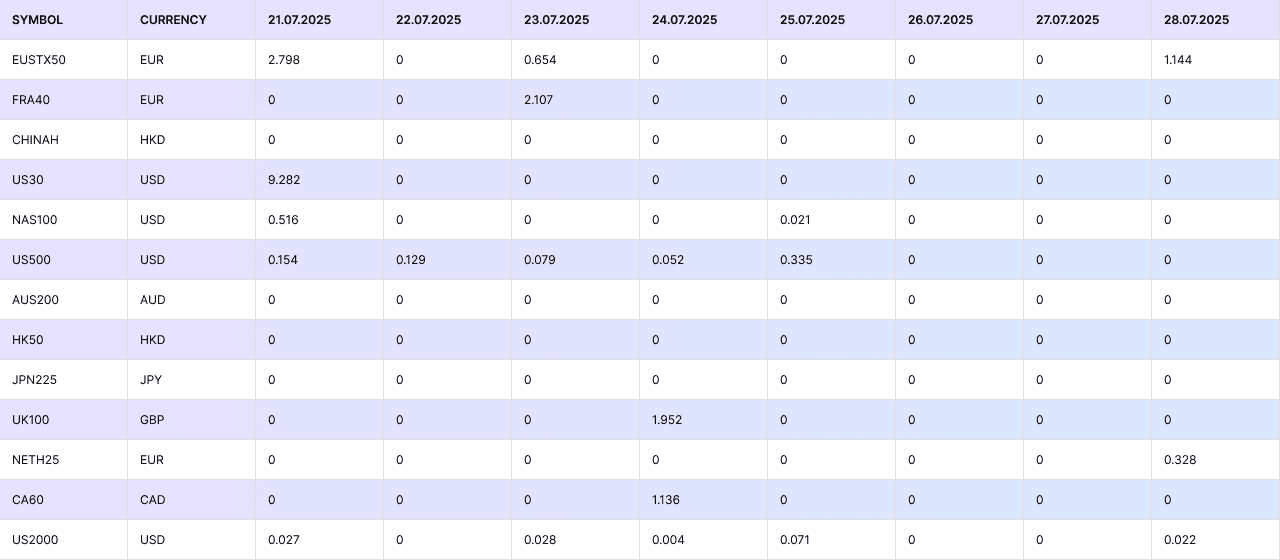Viewport: 1280px width, 560px height.
Task: Select US500 value 0.079
Action: coord(576,260)
